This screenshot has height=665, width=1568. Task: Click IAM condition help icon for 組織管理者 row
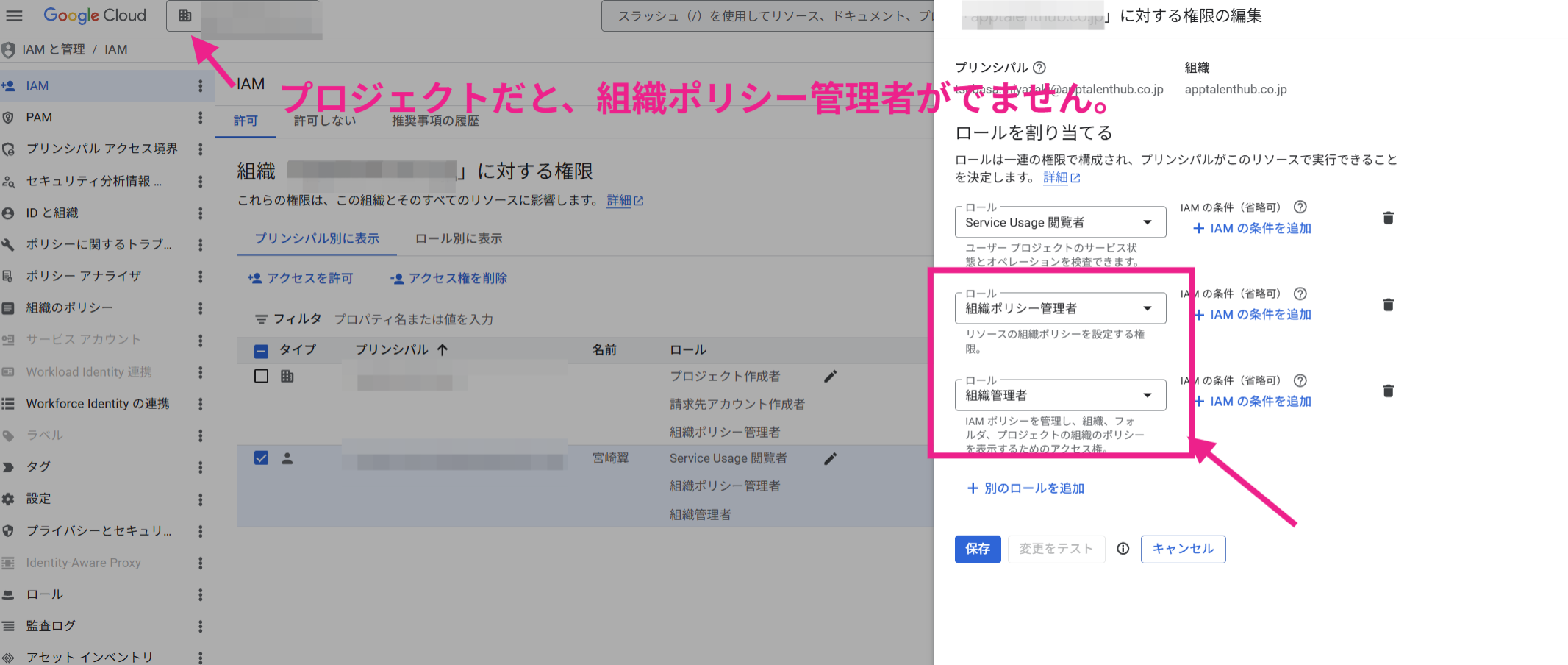point(1300,380)
